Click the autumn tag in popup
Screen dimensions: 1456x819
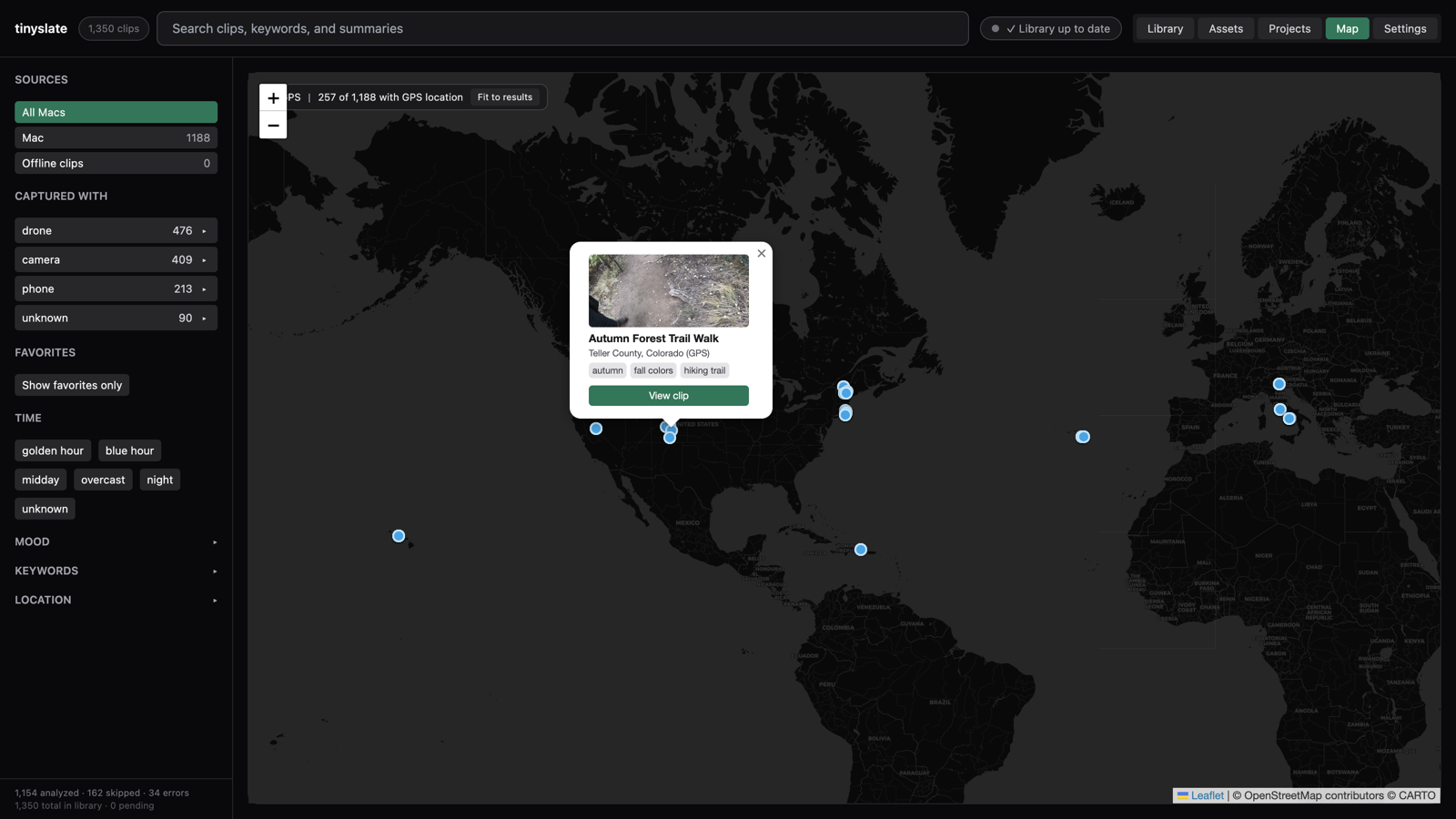[x=607, y=370]
